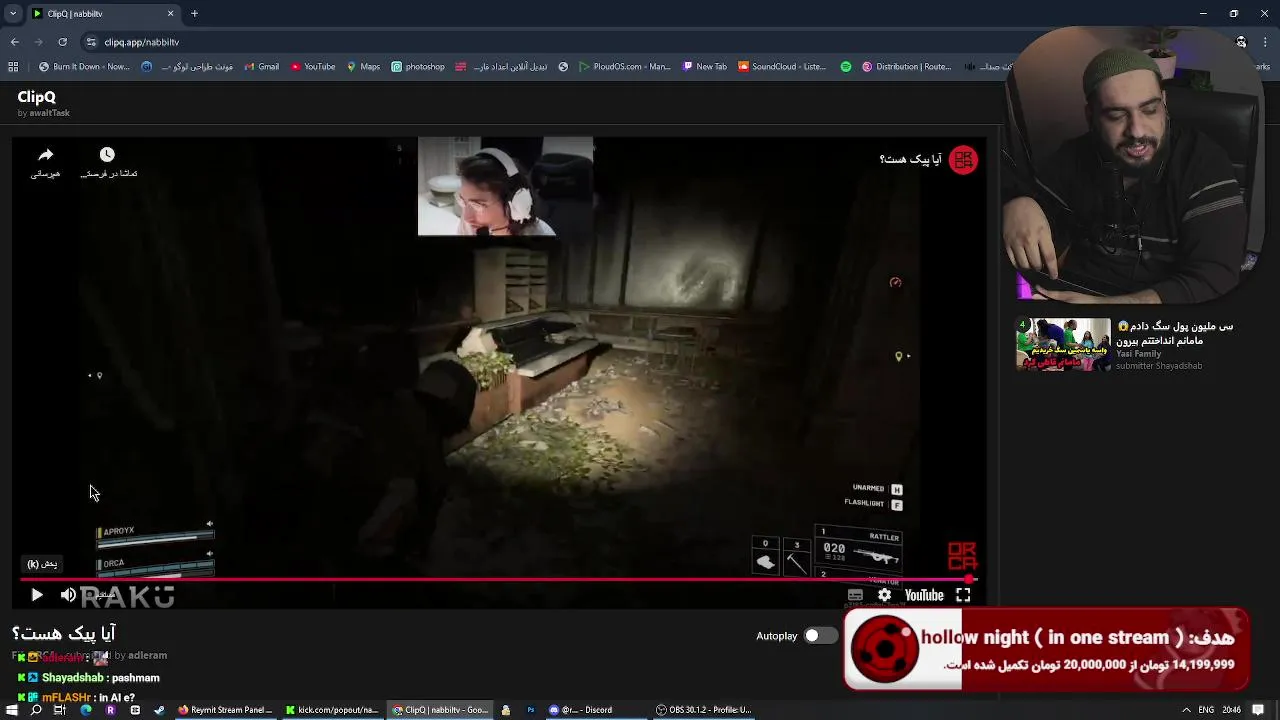Viewport: 1280px width, 720px height.
Task: Close the ClipQ | nabbitv tab
Action: [x=170, y=14]
